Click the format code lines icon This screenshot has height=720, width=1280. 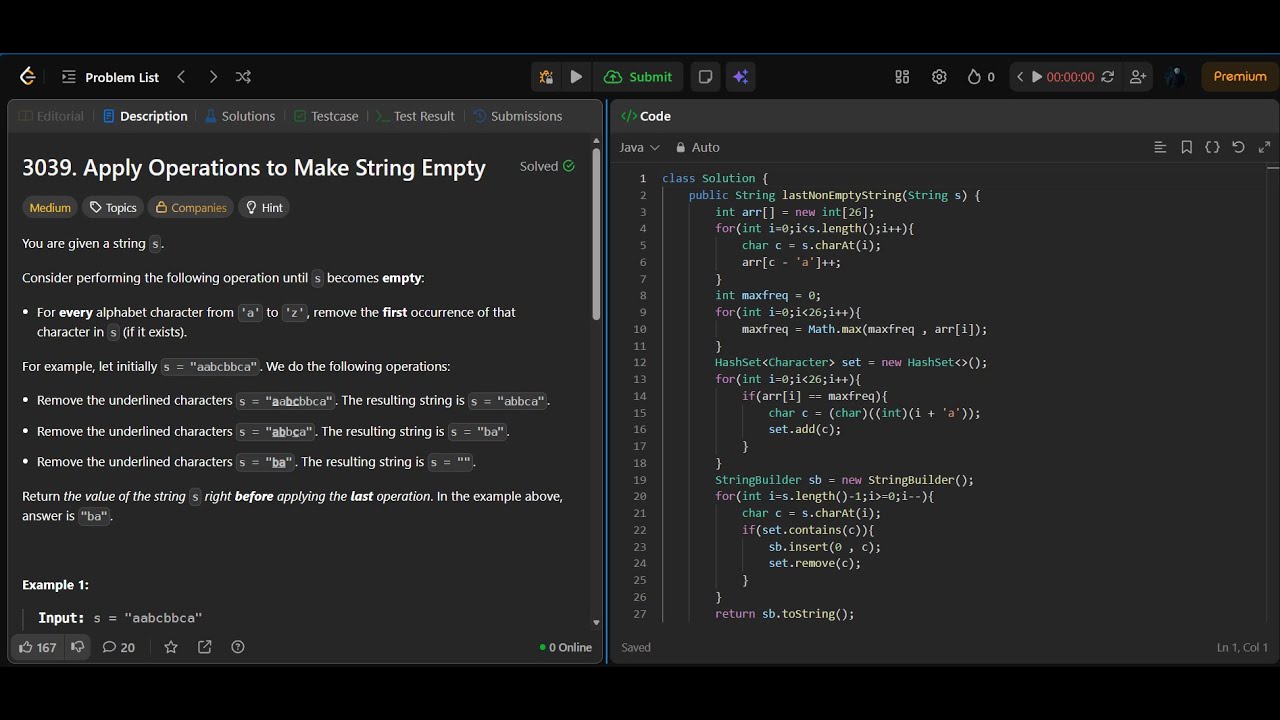click(1160, 147)
